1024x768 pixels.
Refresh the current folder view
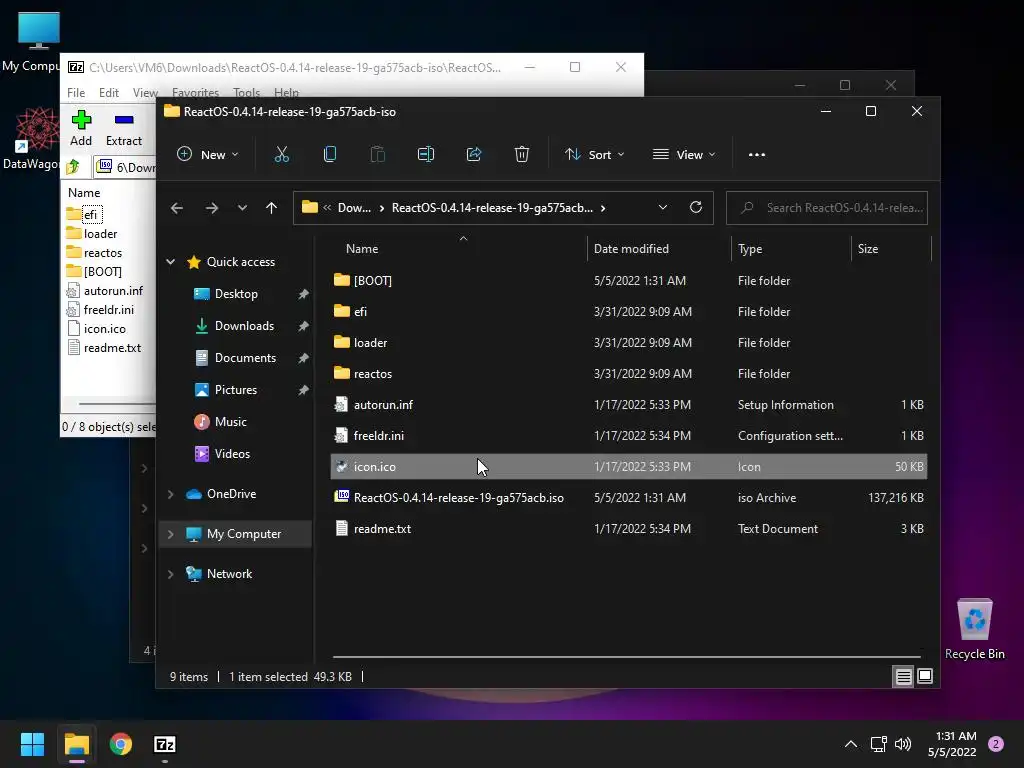click(x=696, y=207)
